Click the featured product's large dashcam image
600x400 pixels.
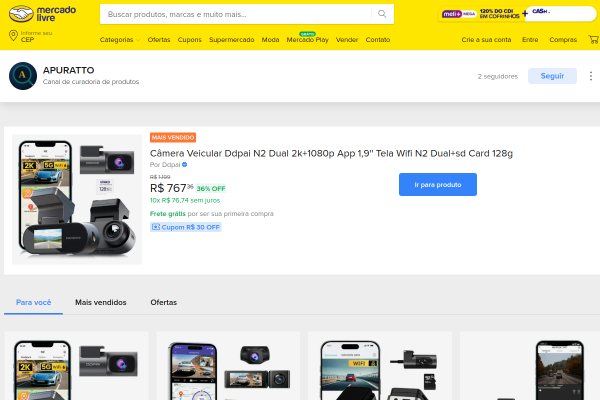tap(77, 199)
